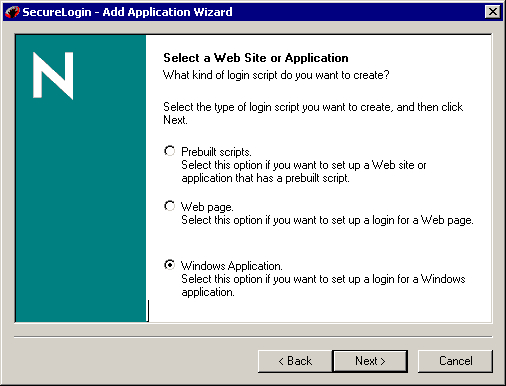Go back with the Back button
This screenshot has width=506, height=386.
(295, 361)
